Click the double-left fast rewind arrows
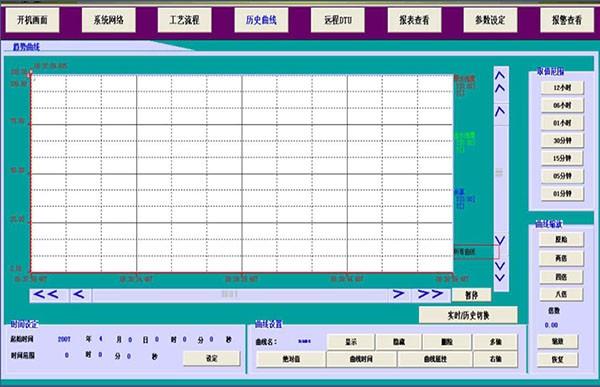This screenshot has width=600, height=387. 46,295
